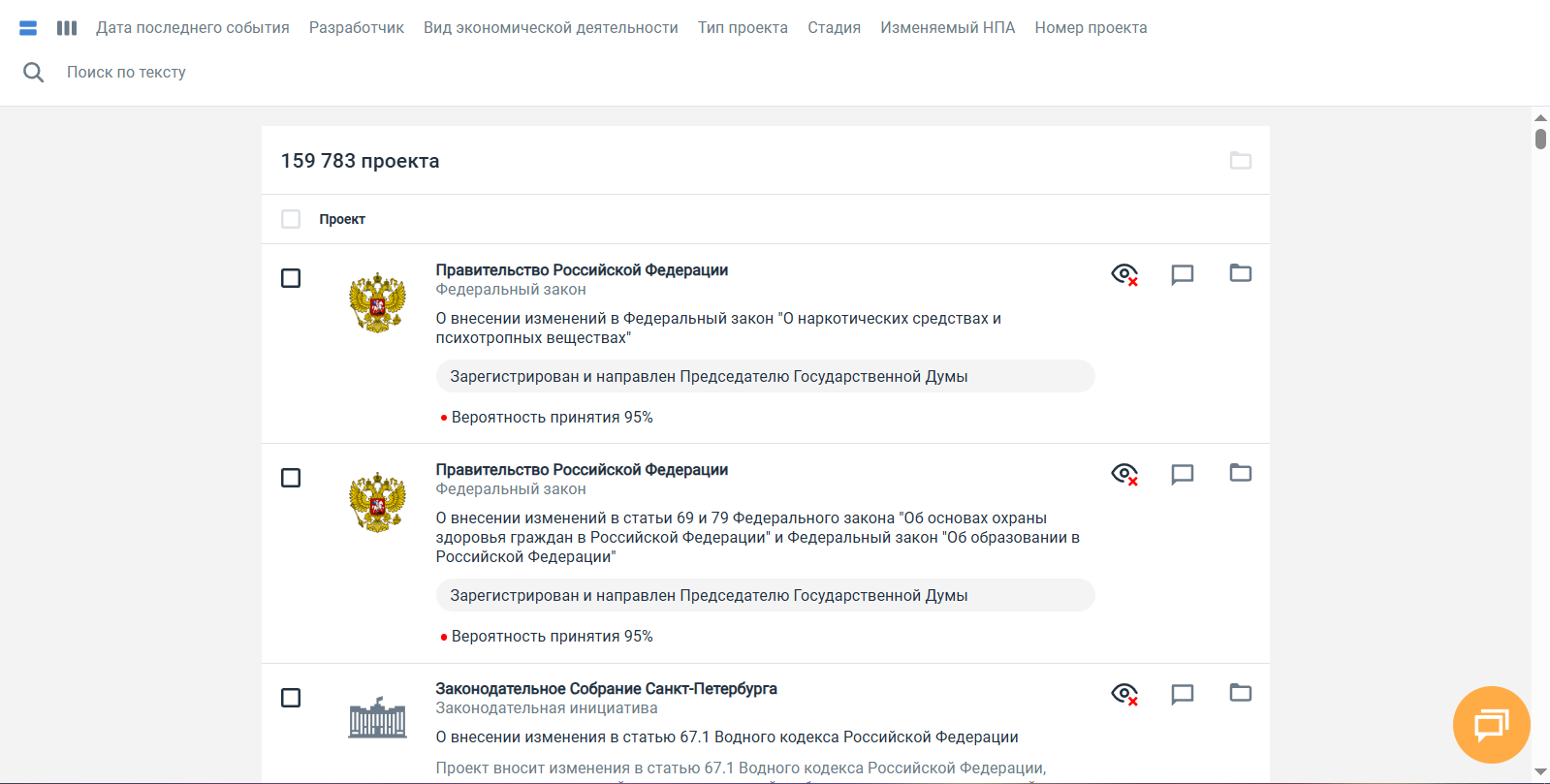Switch to the list view layout icon

coord(28,28)
